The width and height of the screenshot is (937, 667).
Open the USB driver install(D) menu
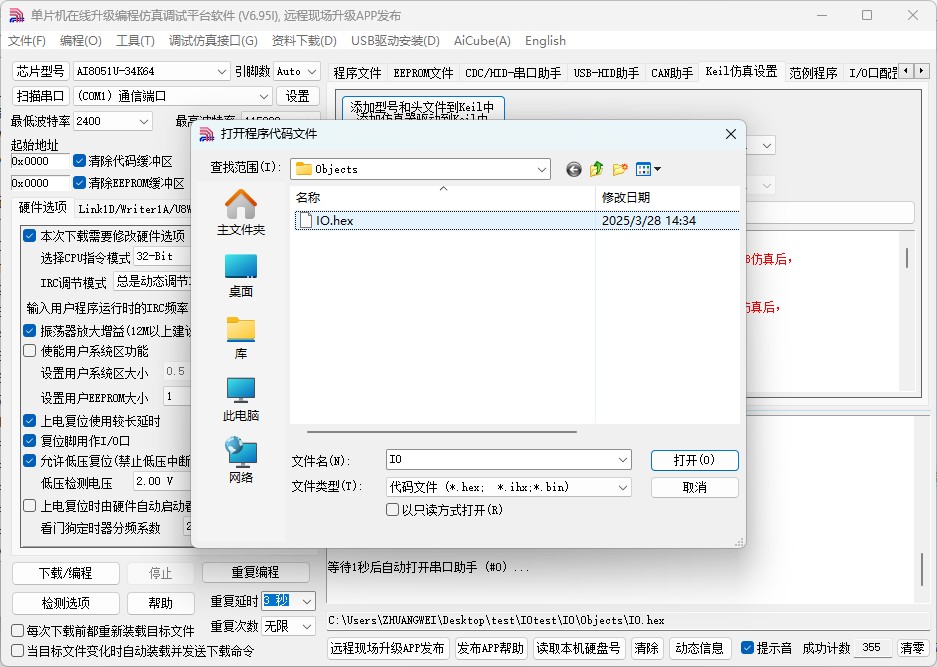point(395,41)
